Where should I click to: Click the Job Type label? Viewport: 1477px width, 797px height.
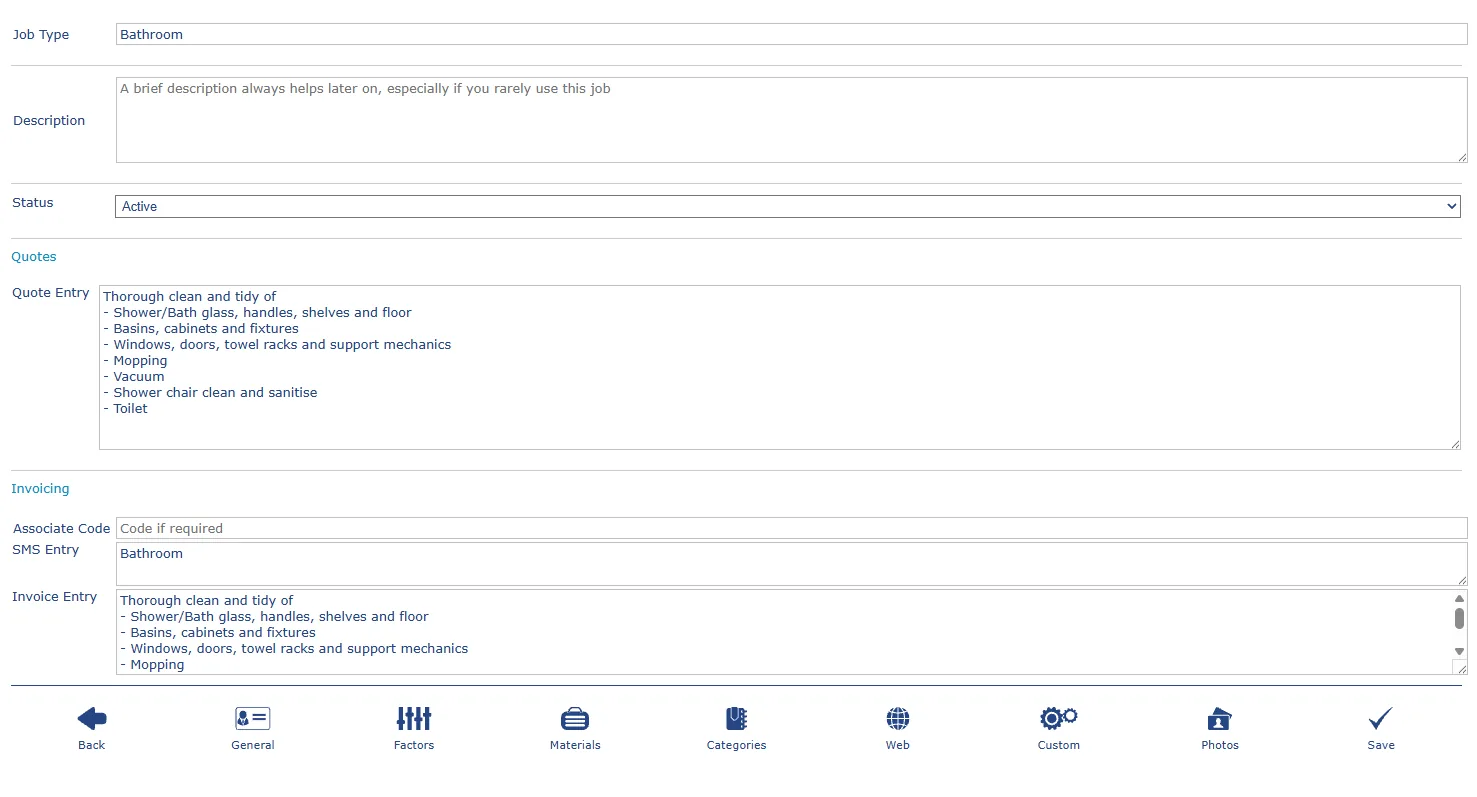click(41, 34)
